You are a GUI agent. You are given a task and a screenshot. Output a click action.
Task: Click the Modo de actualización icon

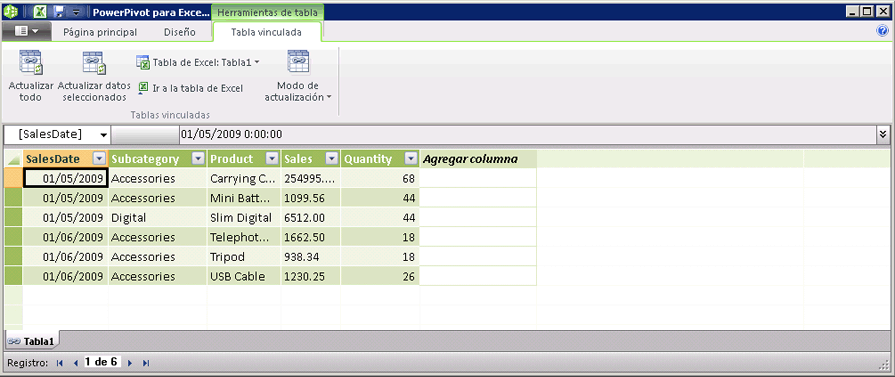(298, 62)
